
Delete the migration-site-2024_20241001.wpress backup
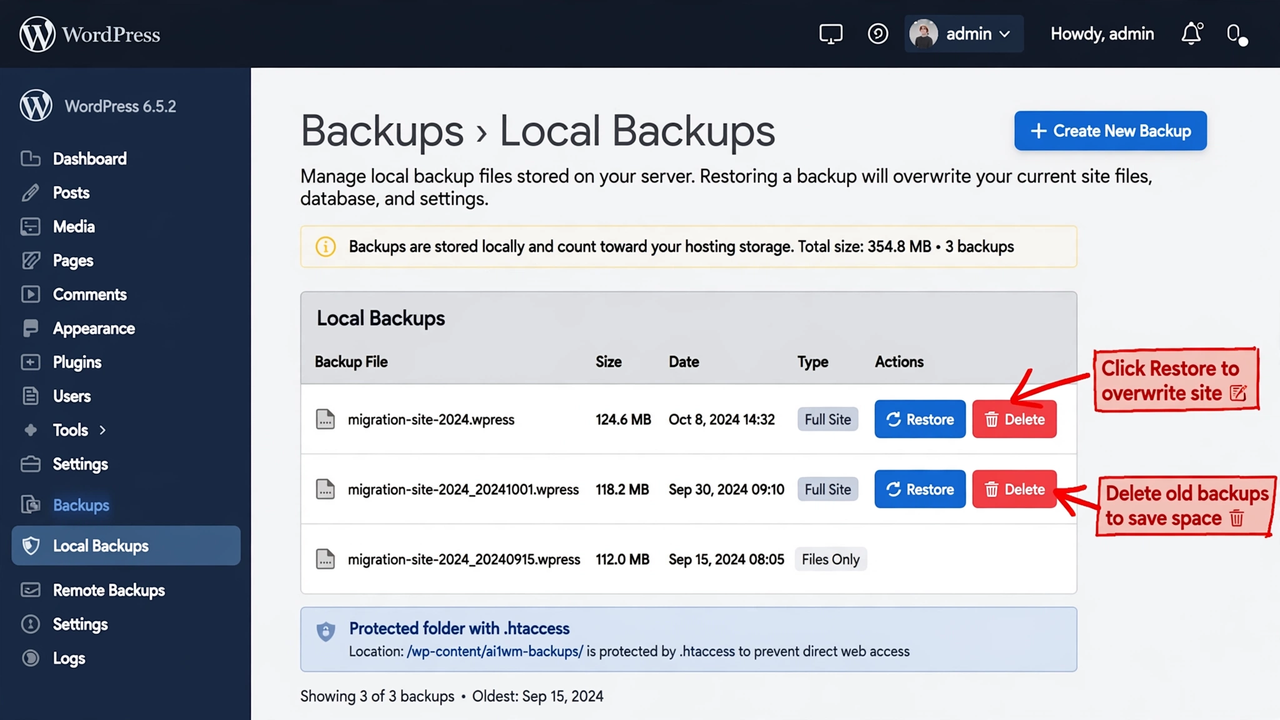tap(1014, 490)
